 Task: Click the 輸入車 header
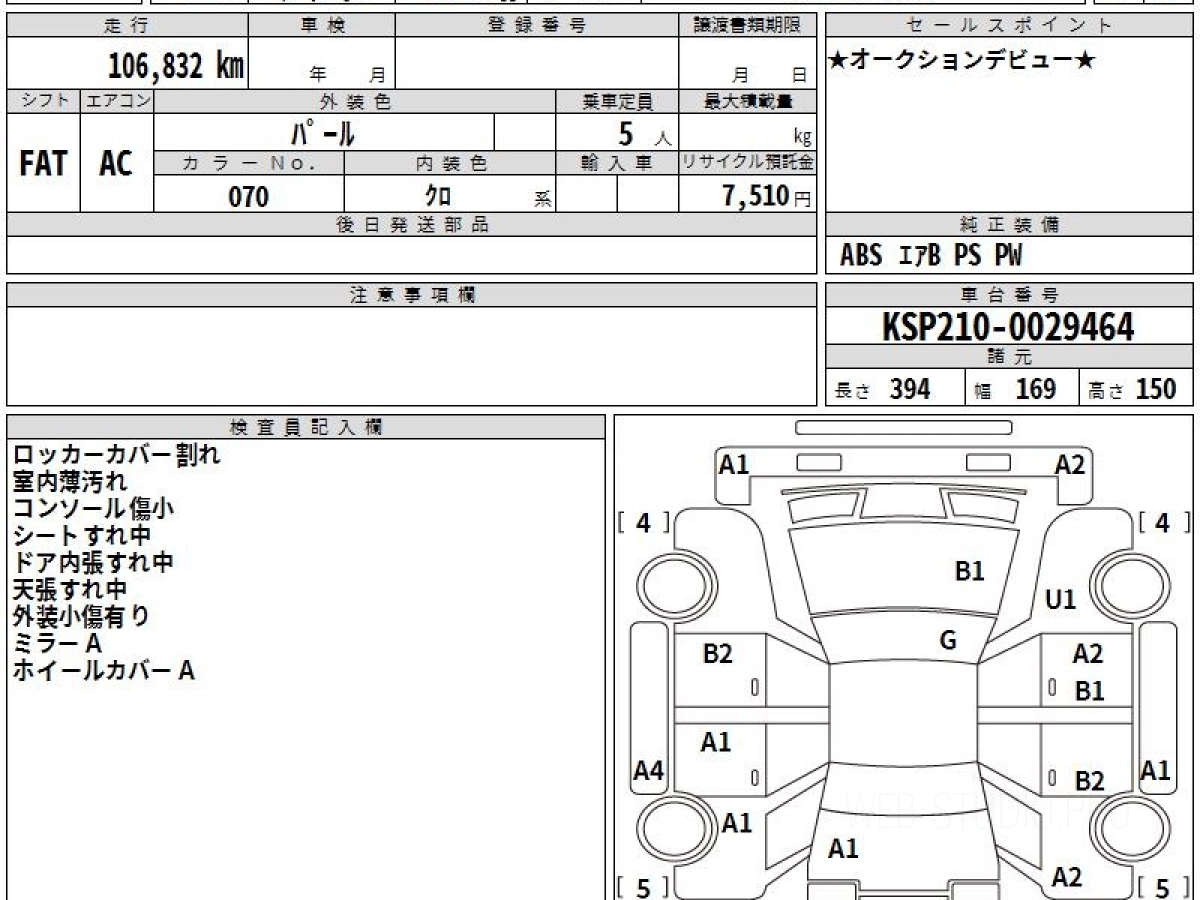click(617, 163)
